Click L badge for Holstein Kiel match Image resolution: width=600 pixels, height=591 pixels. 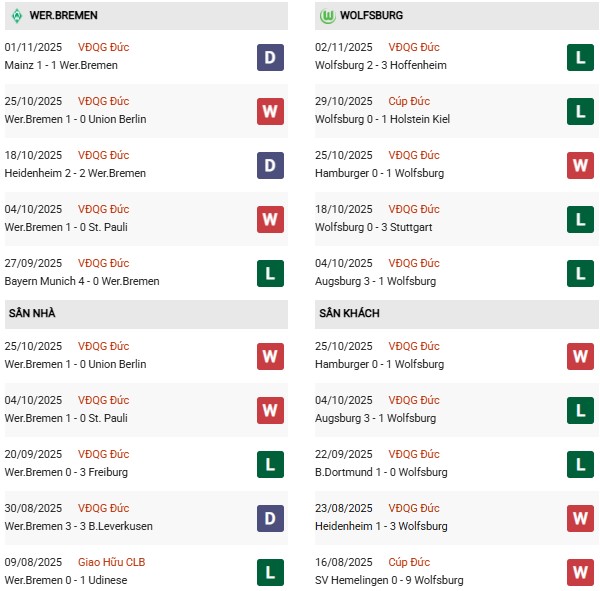pos(580,111)
